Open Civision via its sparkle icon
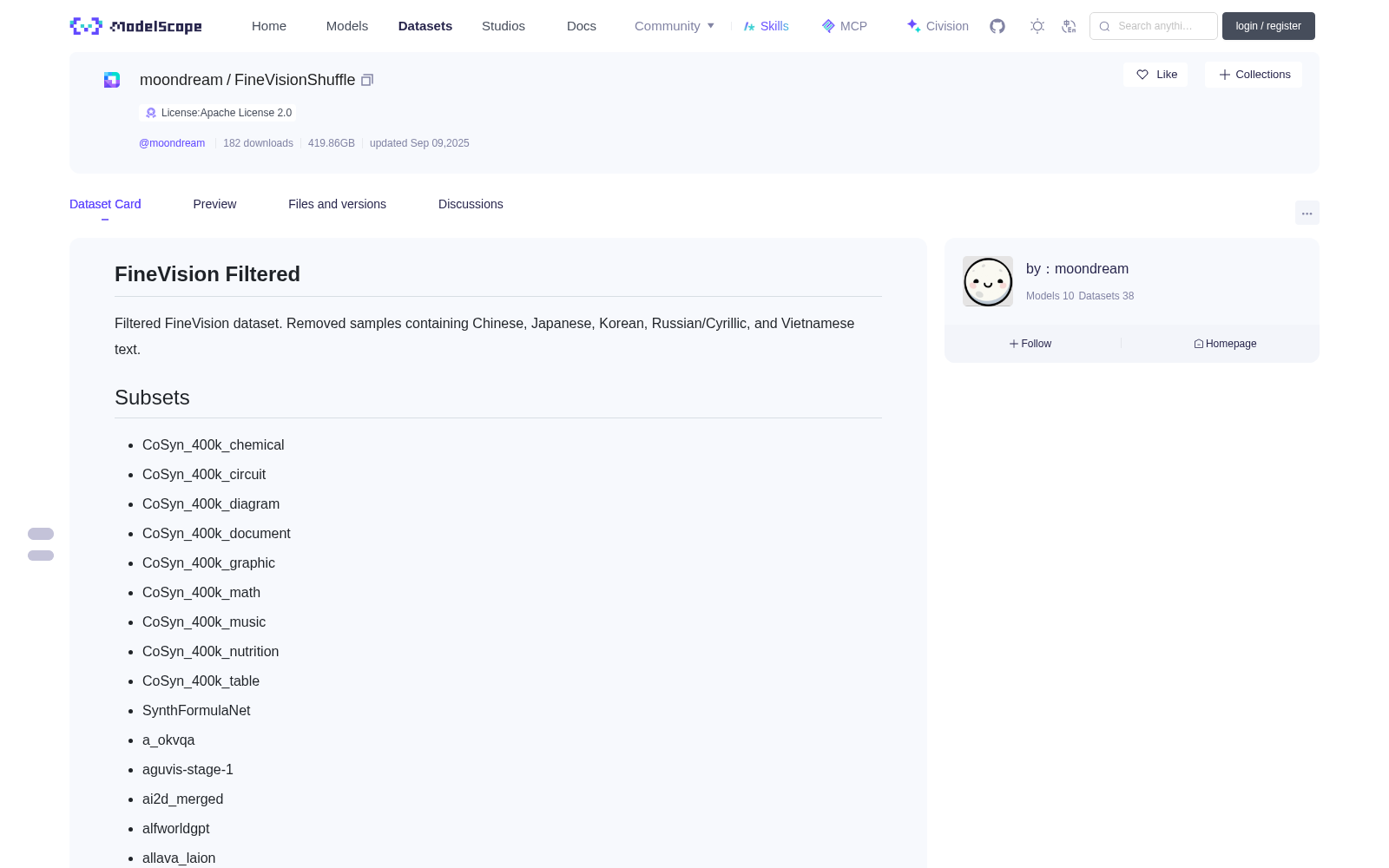This screenshot has height=868, width=1389. (x=913, y=26)
